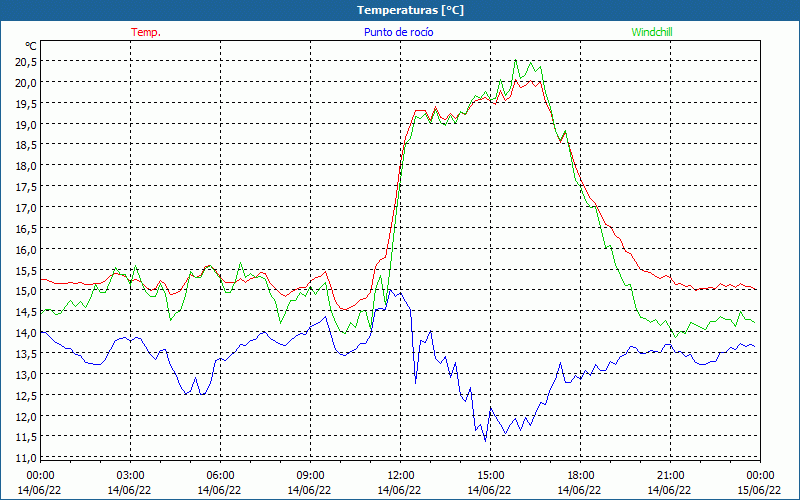Click the '15/06/22' date label
This screenshot has width=800, height=500.
point(759,490)
